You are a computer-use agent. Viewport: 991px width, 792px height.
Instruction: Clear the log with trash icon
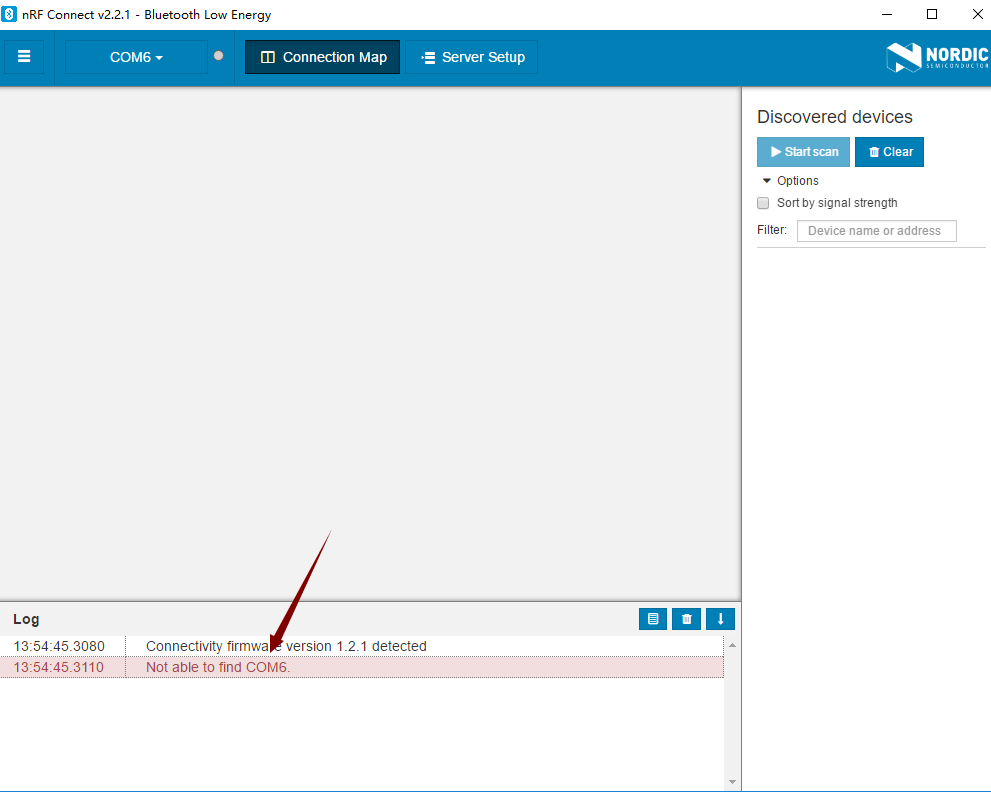click(686, 619)
